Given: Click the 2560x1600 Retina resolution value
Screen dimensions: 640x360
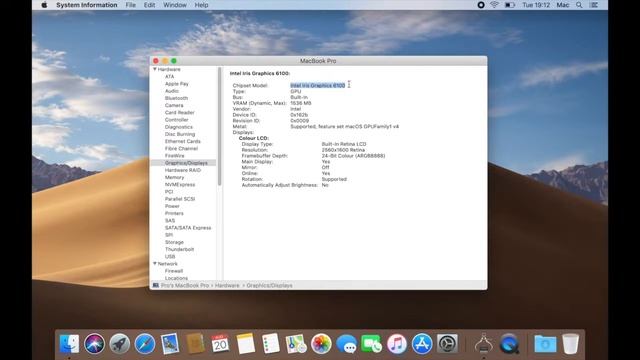Looking at the screenshot, I should [x=343, y=150].
